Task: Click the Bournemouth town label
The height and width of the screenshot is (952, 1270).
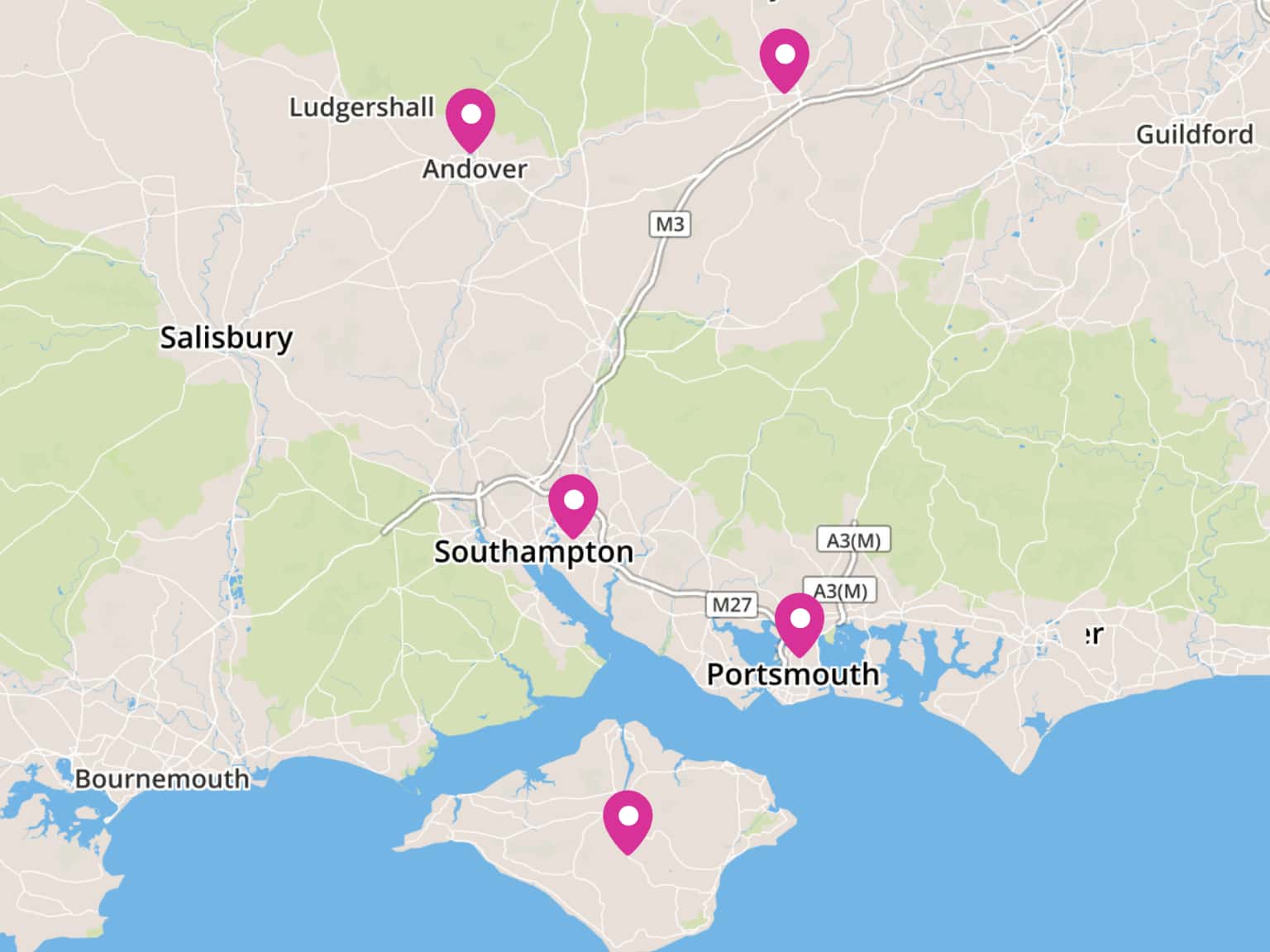Action: 161,779
